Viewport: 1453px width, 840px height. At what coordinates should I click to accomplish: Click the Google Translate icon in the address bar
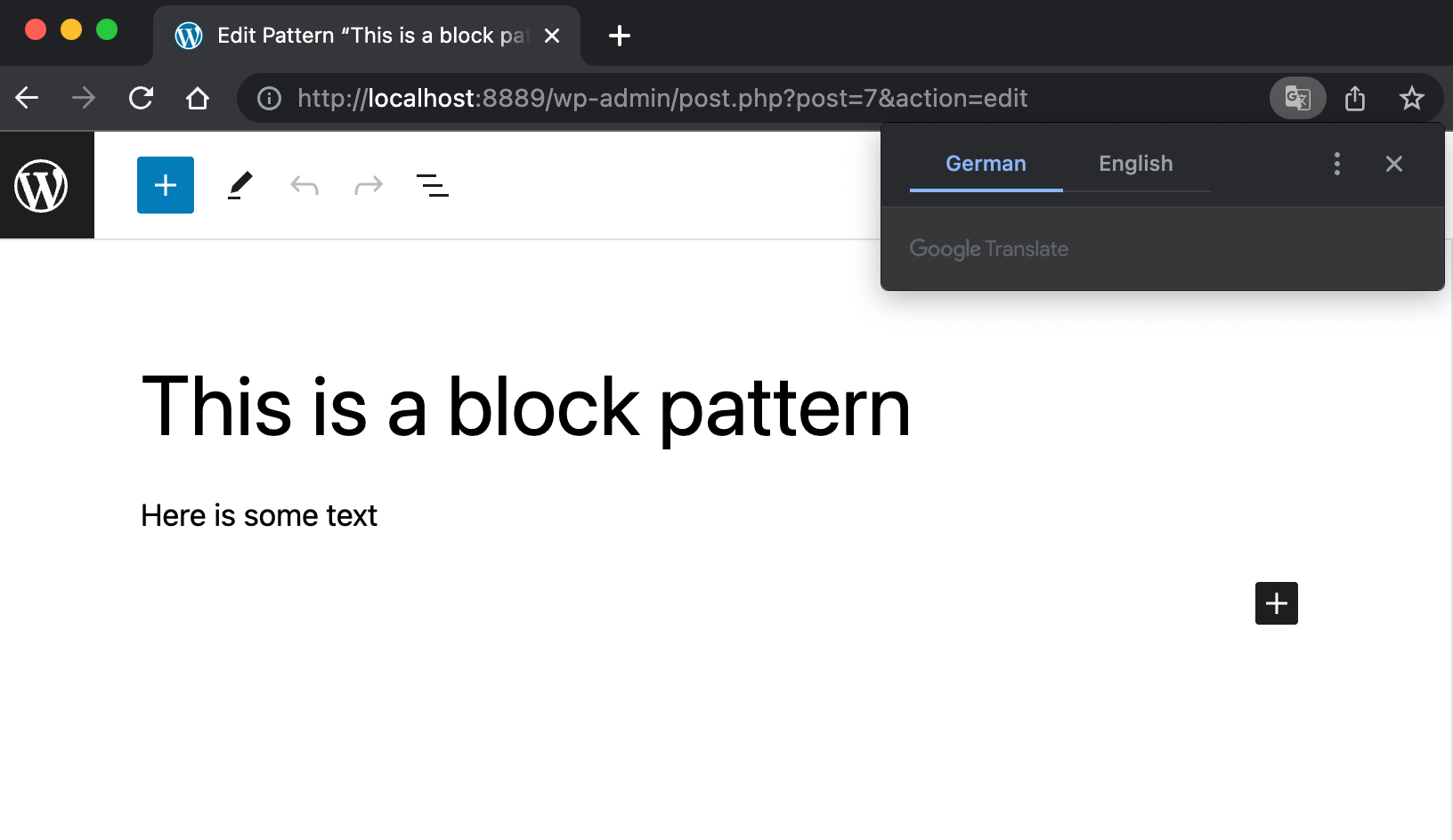[x=1298, y=98]
